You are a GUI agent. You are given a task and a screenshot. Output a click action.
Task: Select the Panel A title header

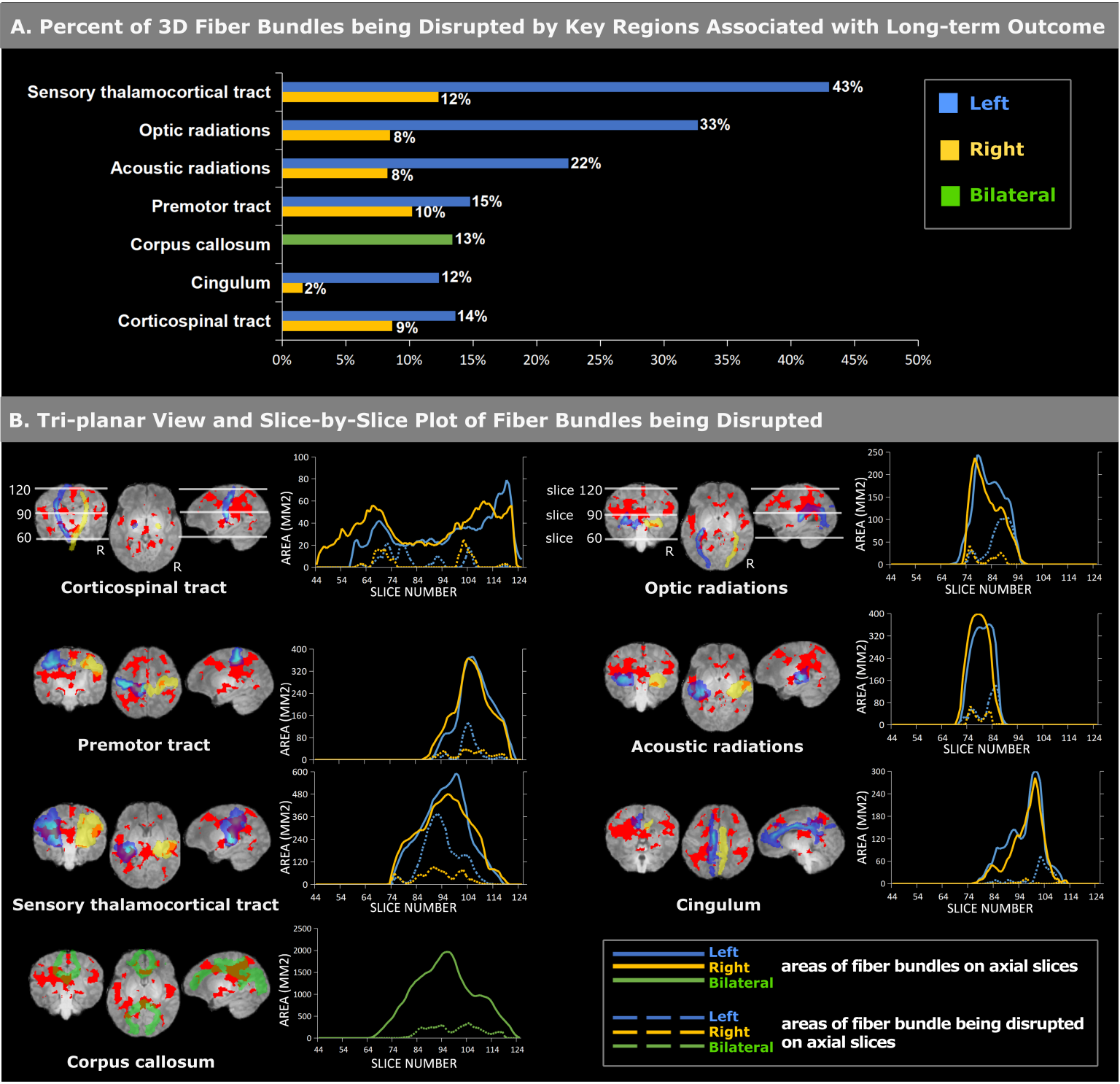click(559, 26)
